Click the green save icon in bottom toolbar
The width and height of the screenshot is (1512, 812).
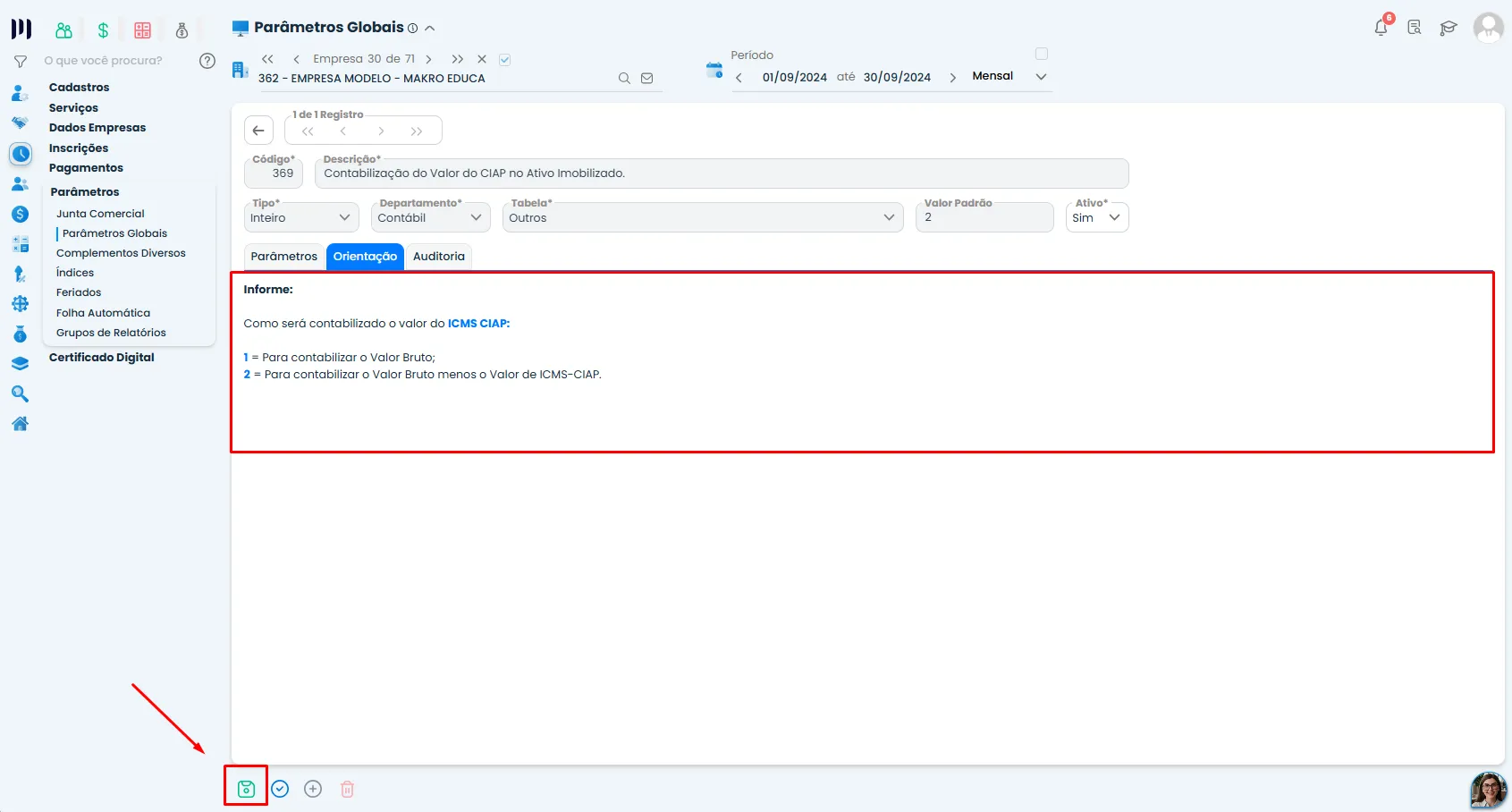click(246, 789)
